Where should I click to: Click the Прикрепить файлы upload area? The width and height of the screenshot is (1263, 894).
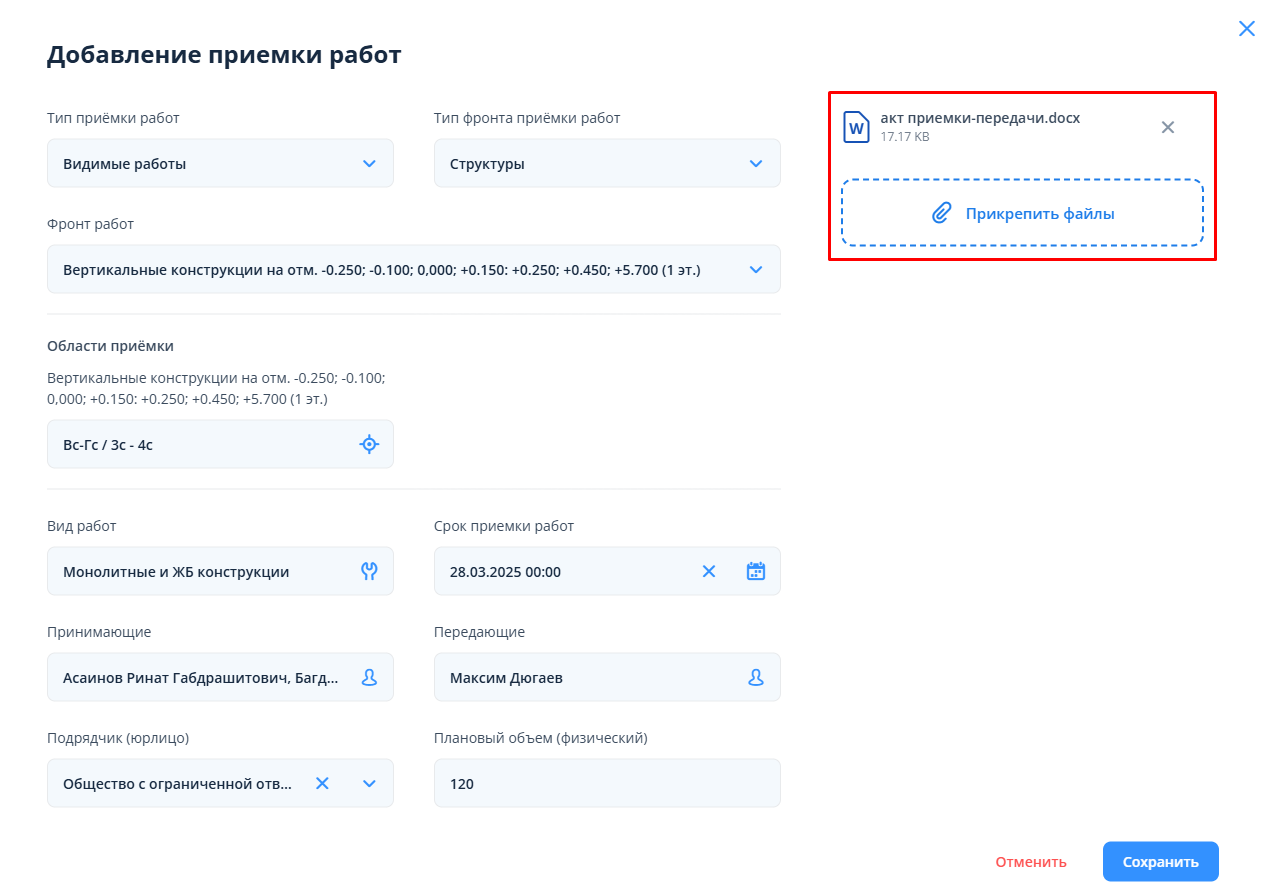[x=1021, y=213]
